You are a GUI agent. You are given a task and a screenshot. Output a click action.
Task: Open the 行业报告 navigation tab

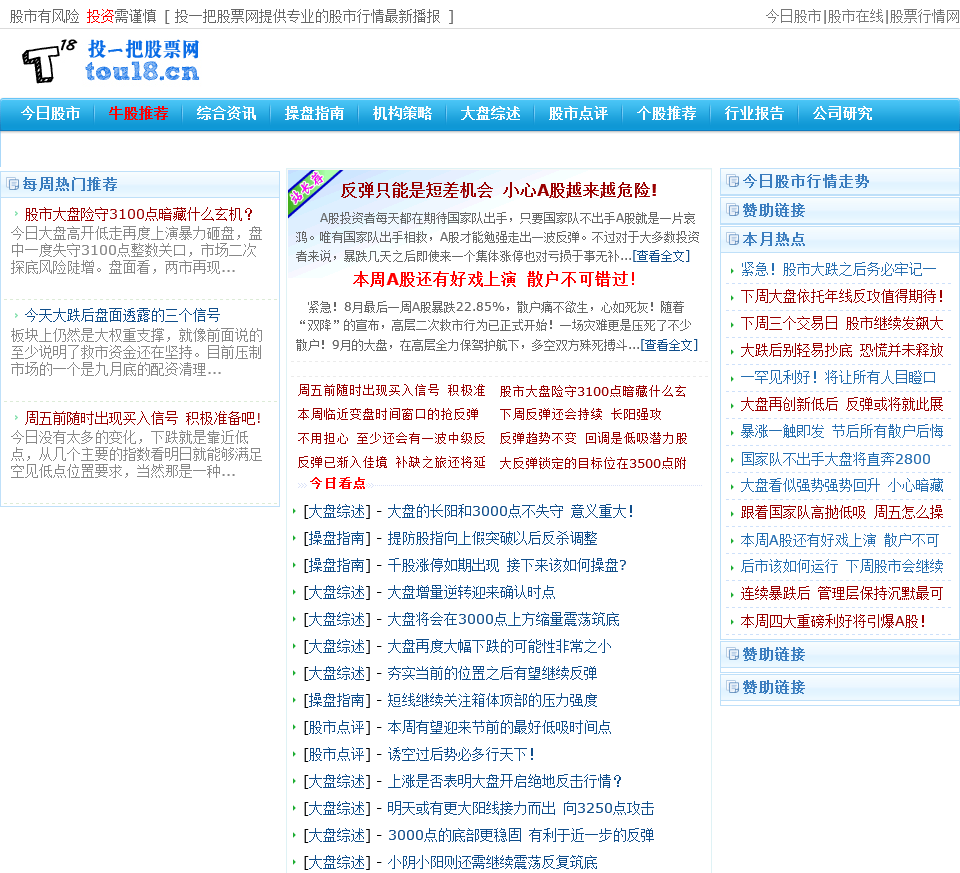(x=754, y=113)
